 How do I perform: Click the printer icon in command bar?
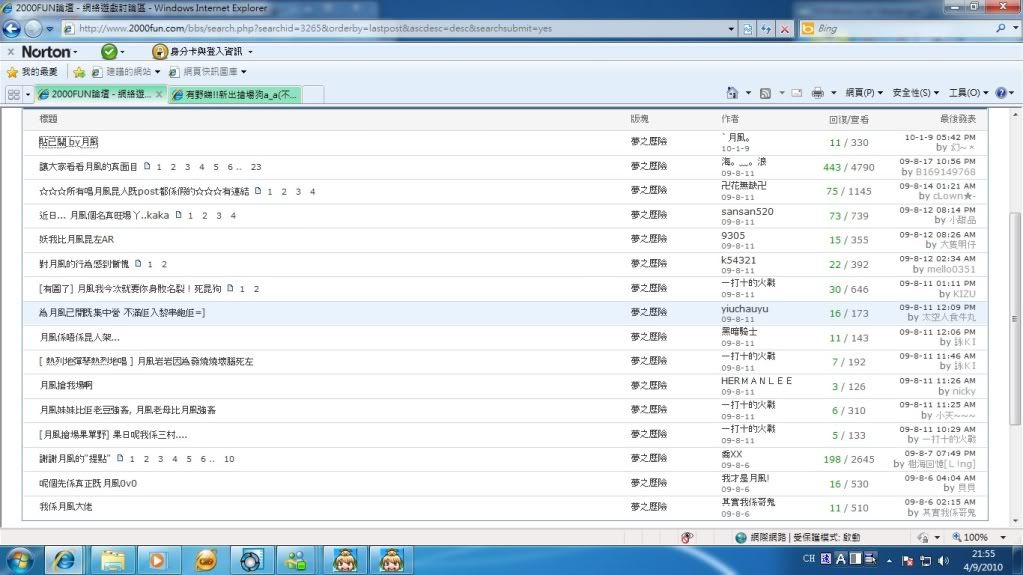817,93
